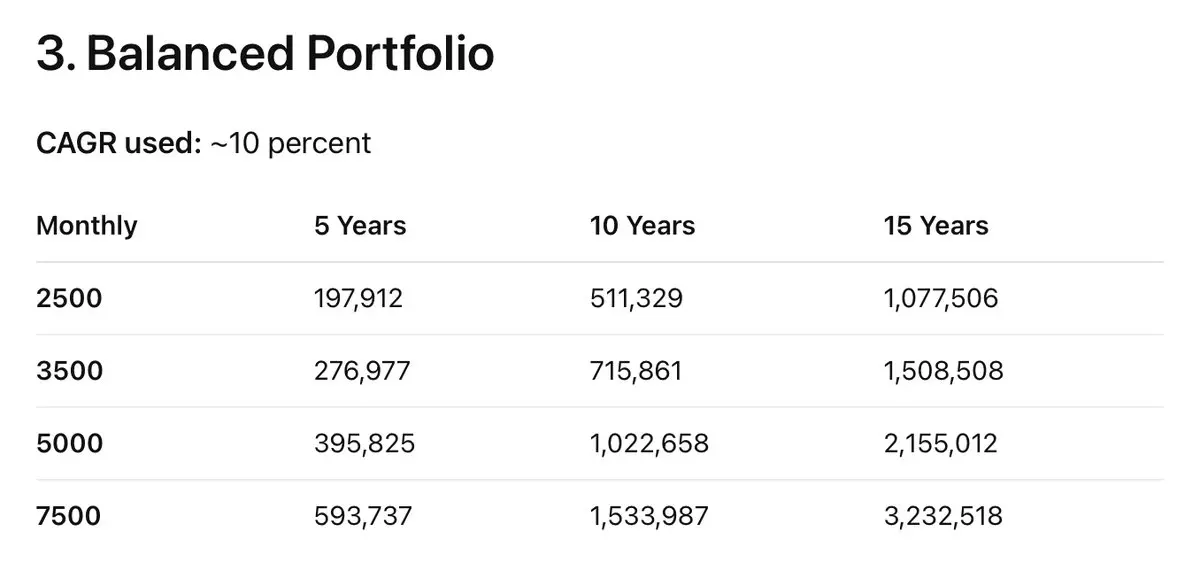Select the 276,977 value cell
The width and height of the screenshot is (1200, 578).
361,371
